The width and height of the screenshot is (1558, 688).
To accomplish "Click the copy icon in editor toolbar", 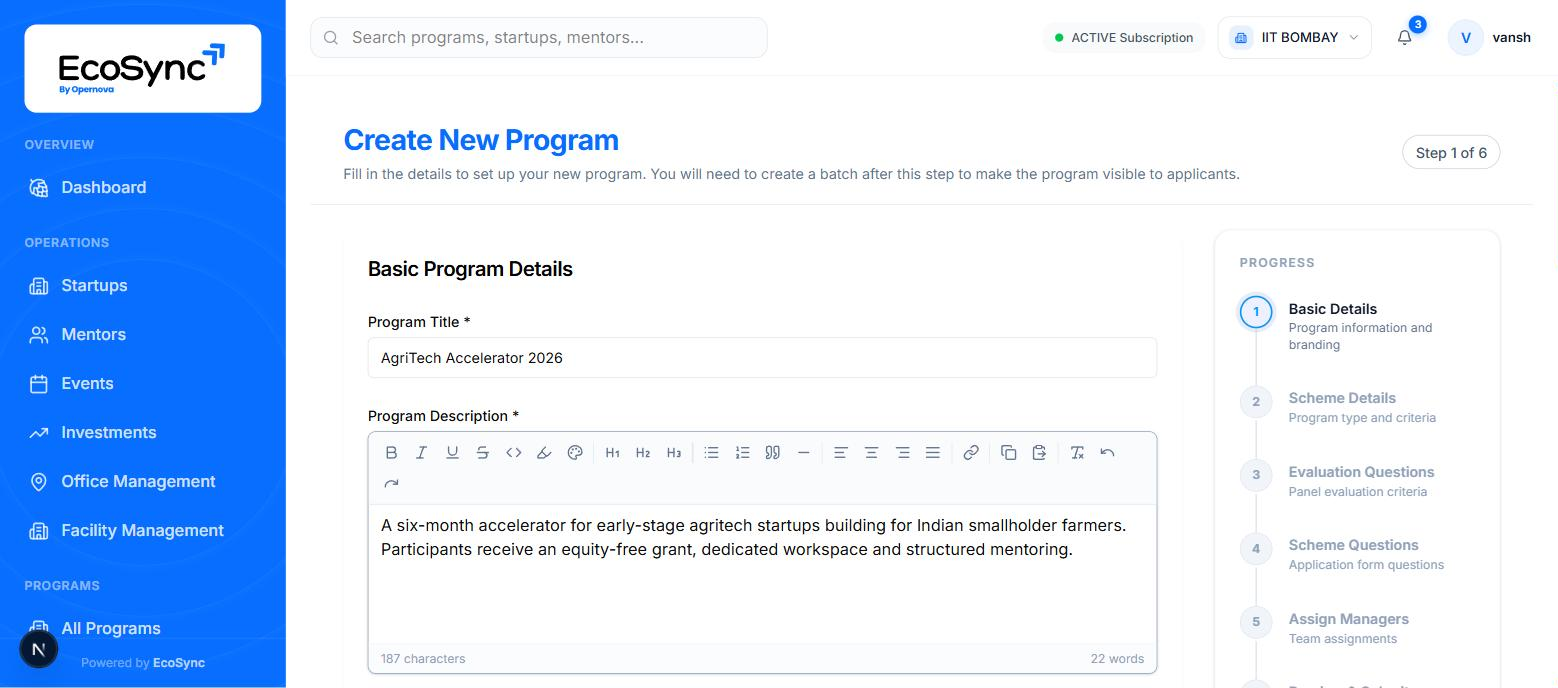I will (x=1008, y=453).
